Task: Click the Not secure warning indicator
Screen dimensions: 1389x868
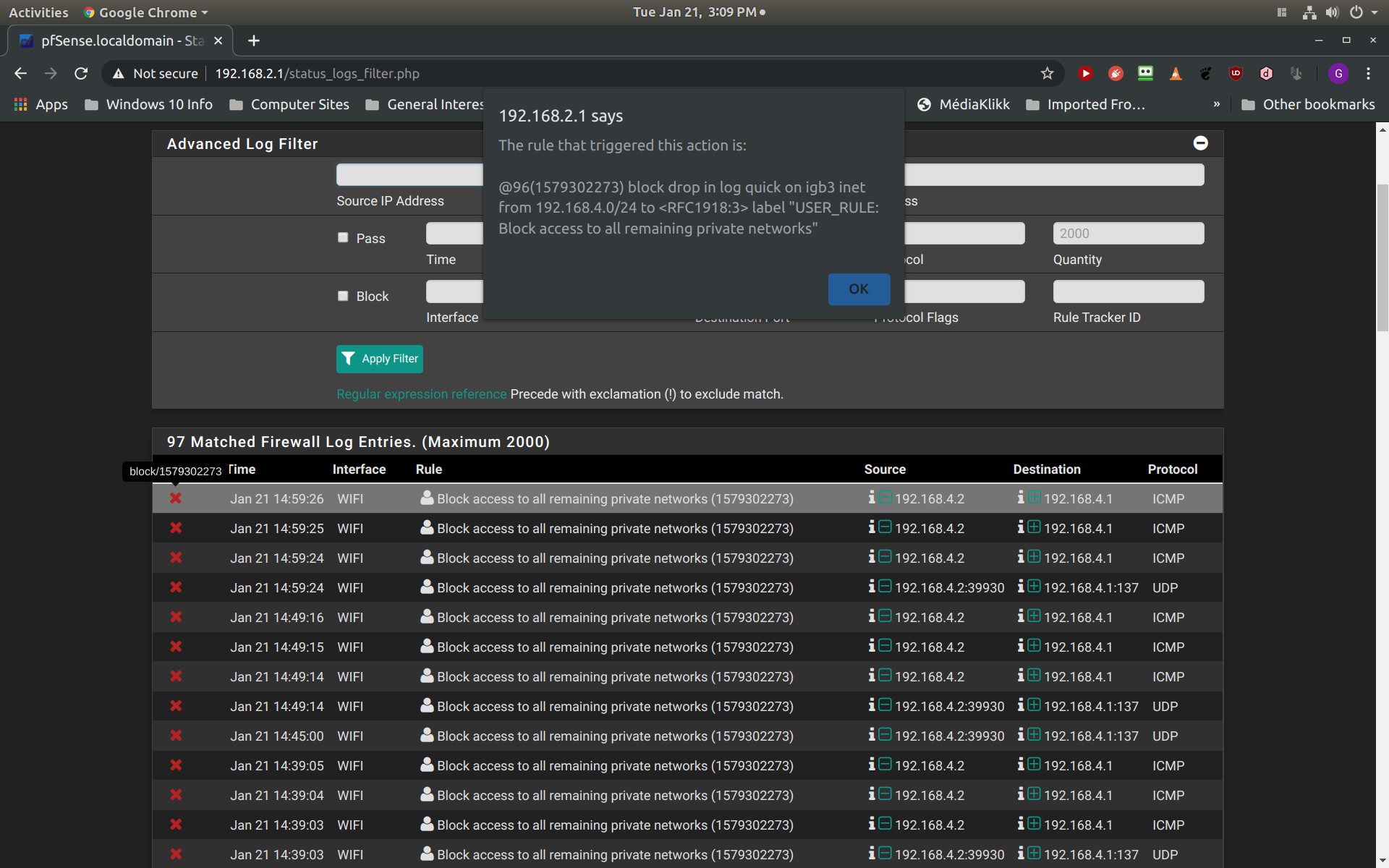Action: [155, 73]
